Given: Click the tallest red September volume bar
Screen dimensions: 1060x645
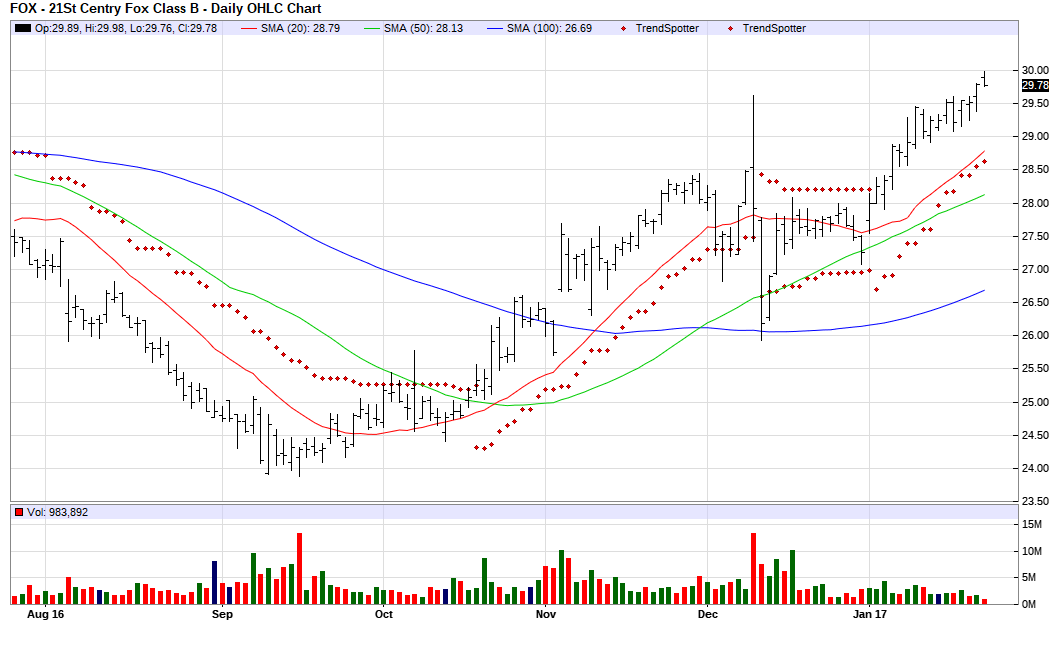Looking at the screenshot, I should coord(299,569).
